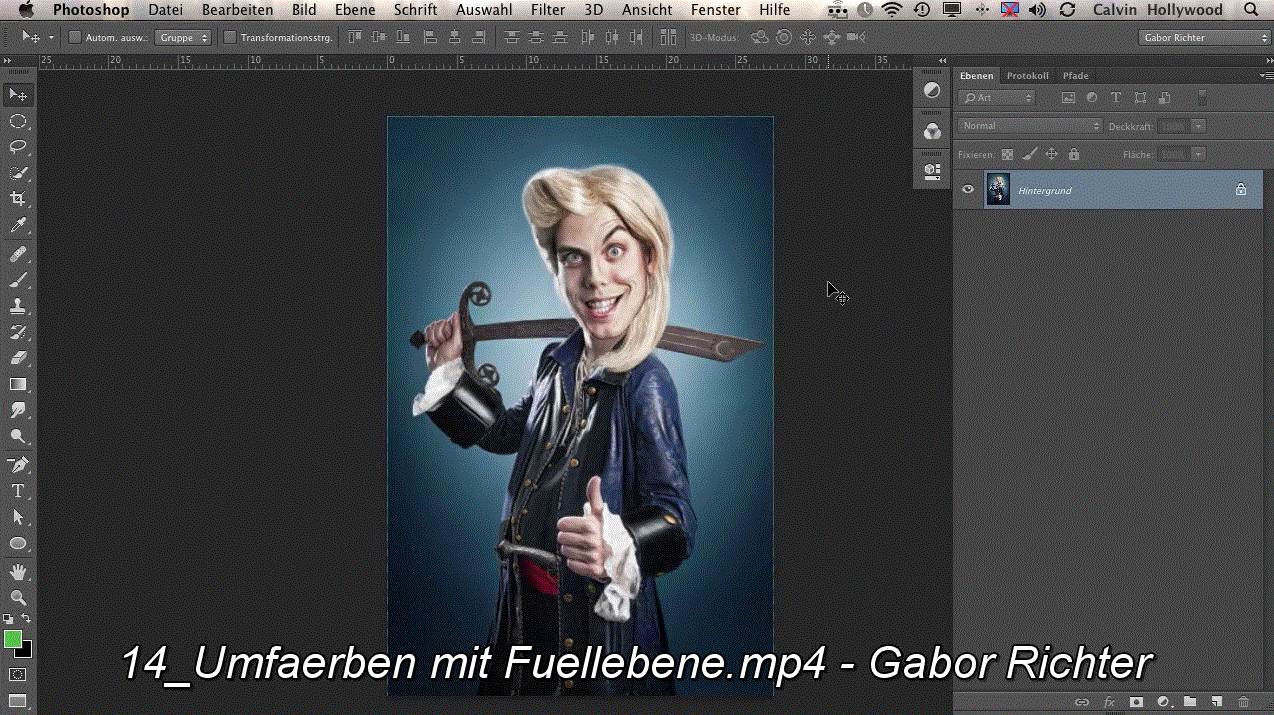Viewport: 1274px width, 715px height.
Task: Lock layer position
Action: [1052, 155]
